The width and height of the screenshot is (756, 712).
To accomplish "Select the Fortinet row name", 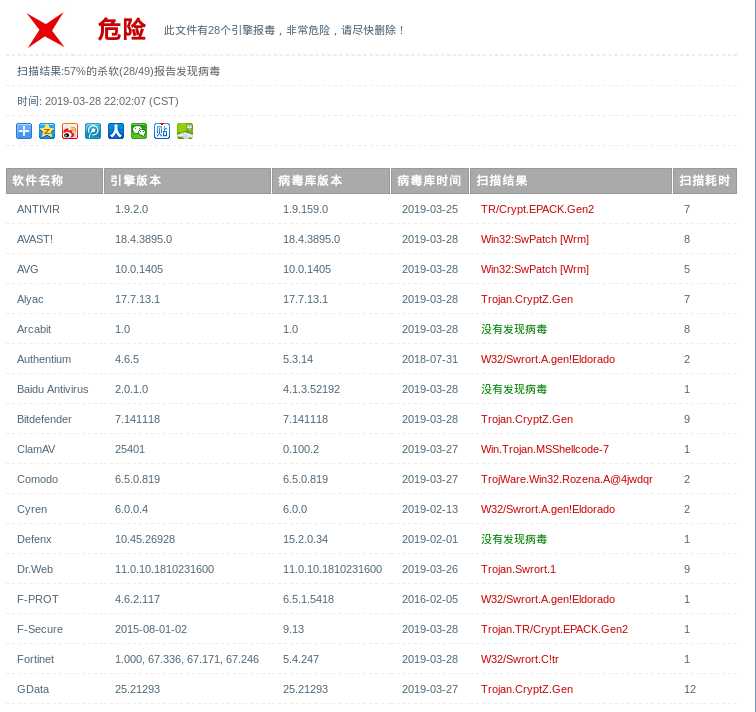I will coord(36,659).
